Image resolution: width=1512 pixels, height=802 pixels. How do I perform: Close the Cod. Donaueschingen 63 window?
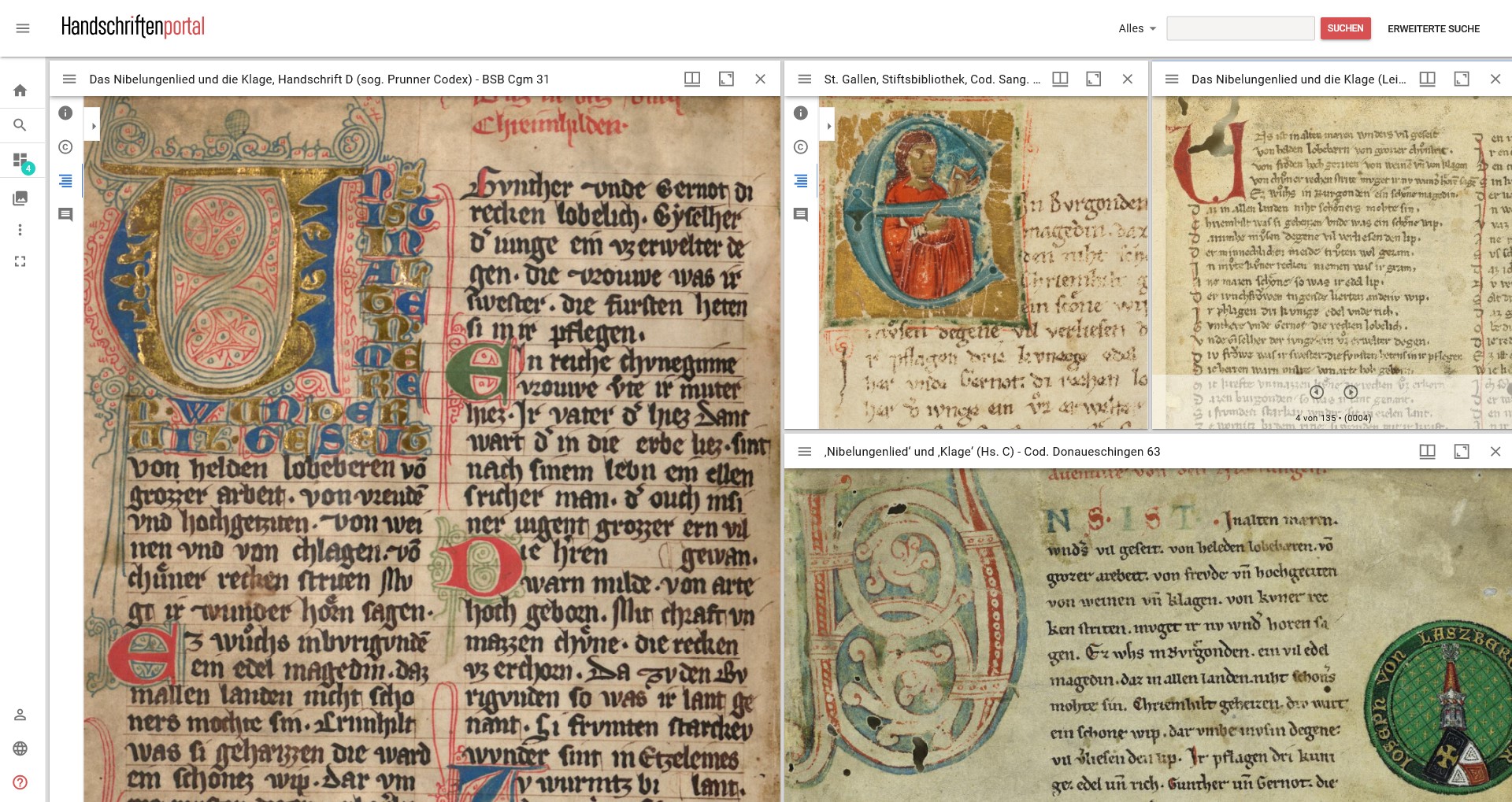[1495, 451]
